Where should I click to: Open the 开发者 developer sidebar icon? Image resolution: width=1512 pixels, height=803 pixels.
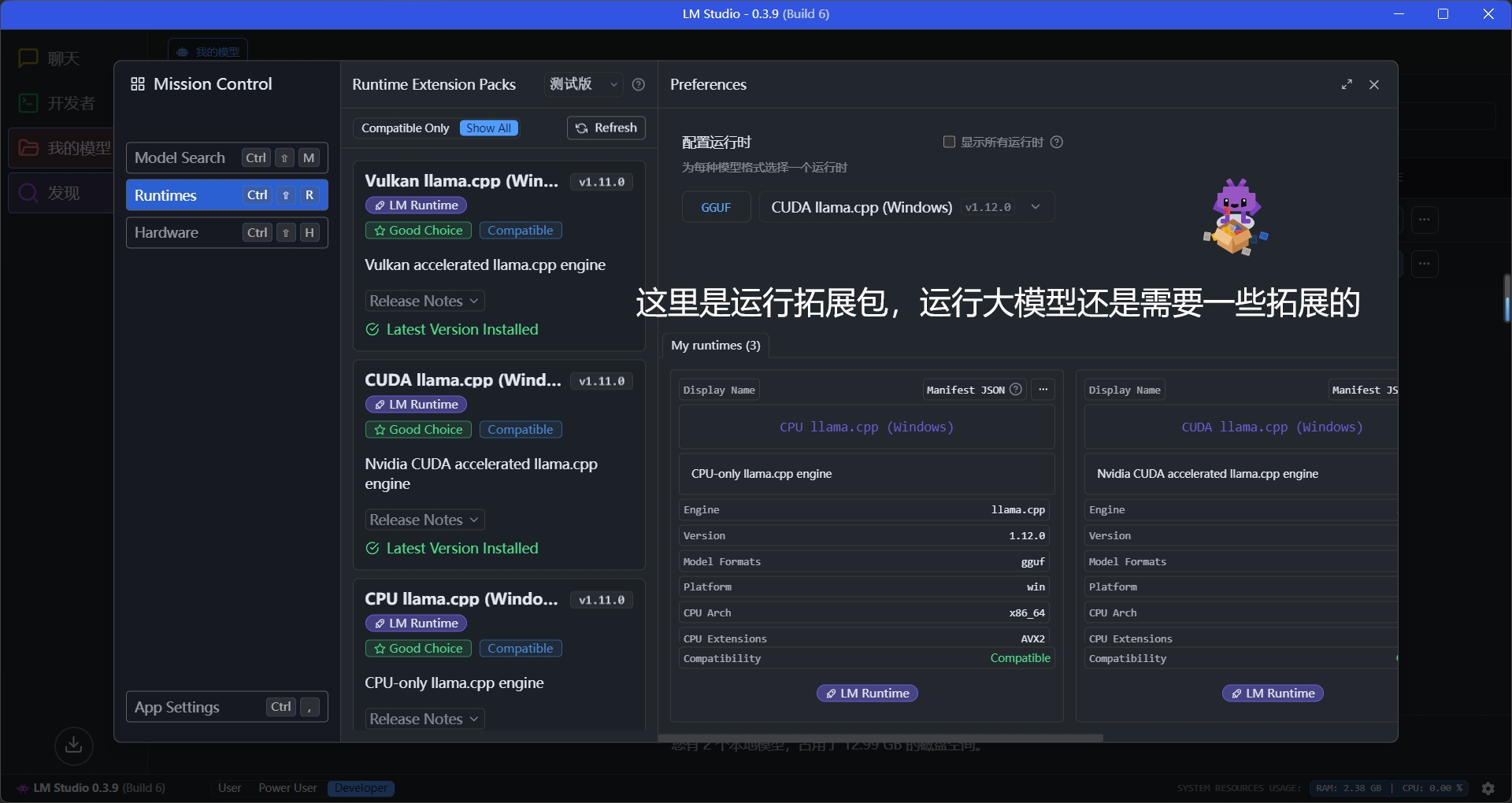(28, 103)
